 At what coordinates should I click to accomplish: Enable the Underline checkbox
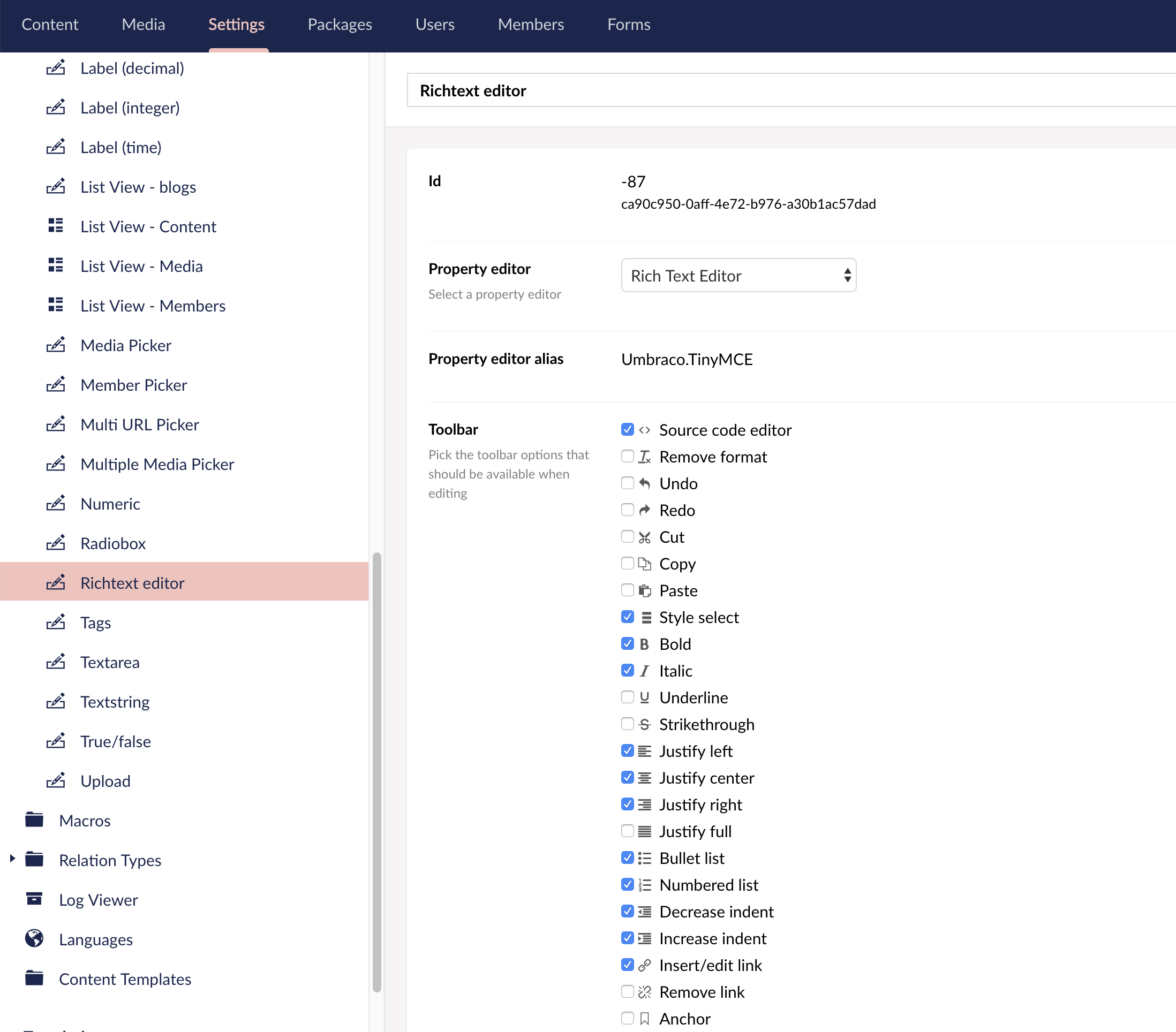[627, 697]
